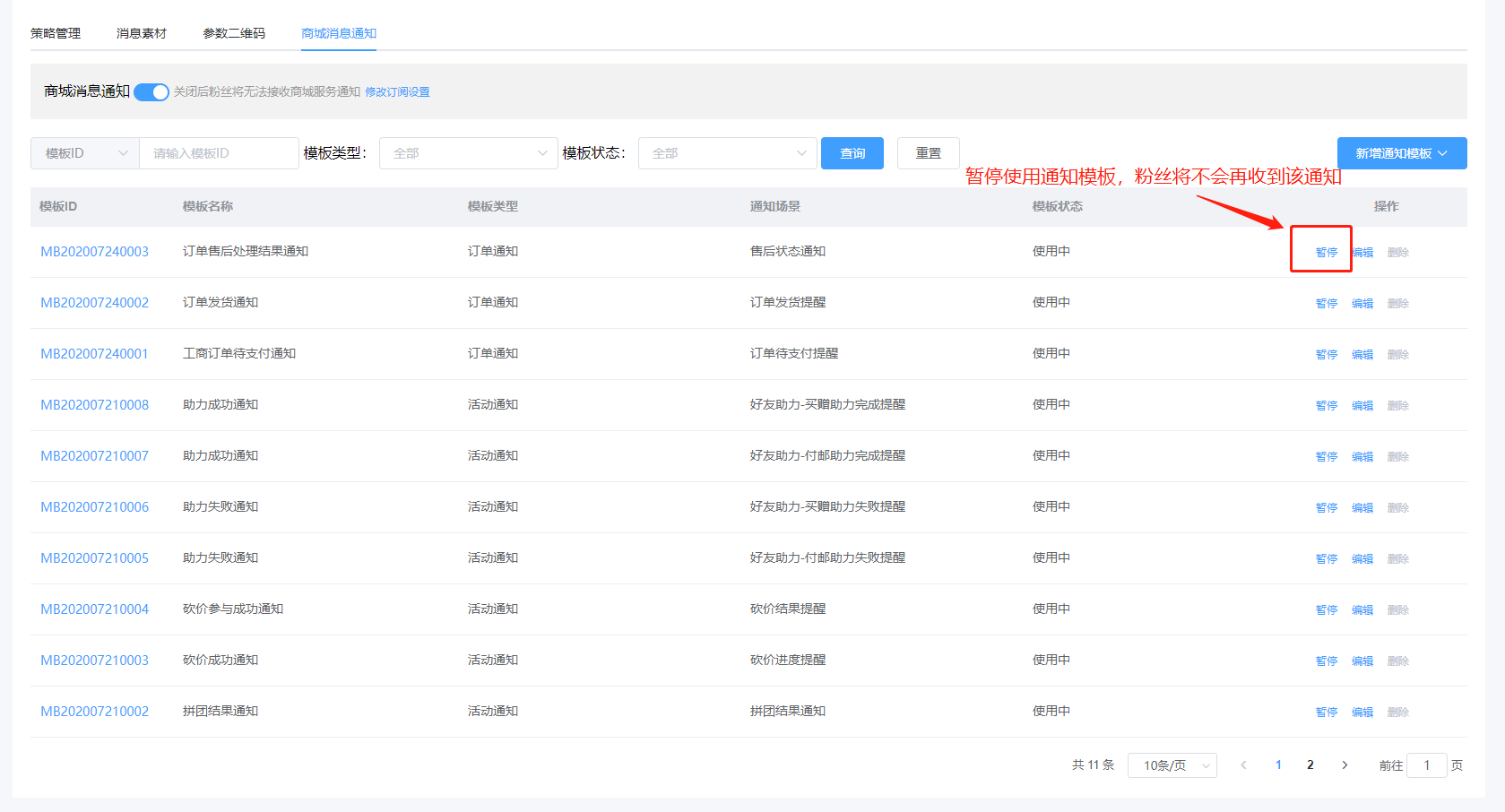Expand the 10条/页 page size selector
Viewport: 1505px width, 812px height.
1172,765
